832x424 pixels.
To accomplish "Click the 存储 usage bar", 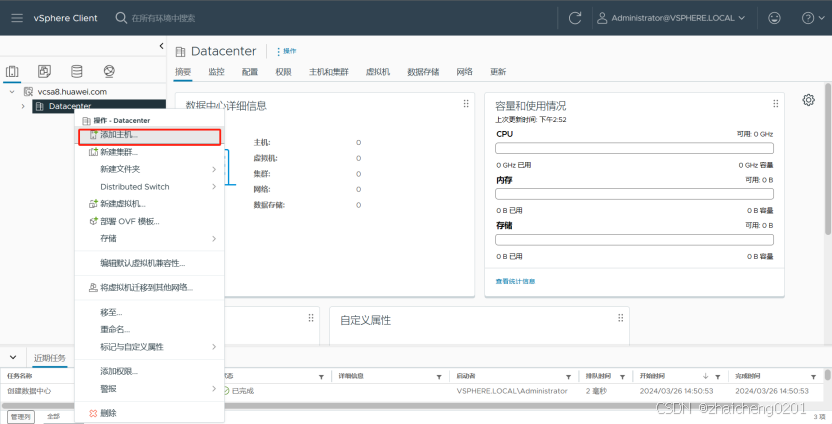I will pyautogui.click(x=634, y=240).
